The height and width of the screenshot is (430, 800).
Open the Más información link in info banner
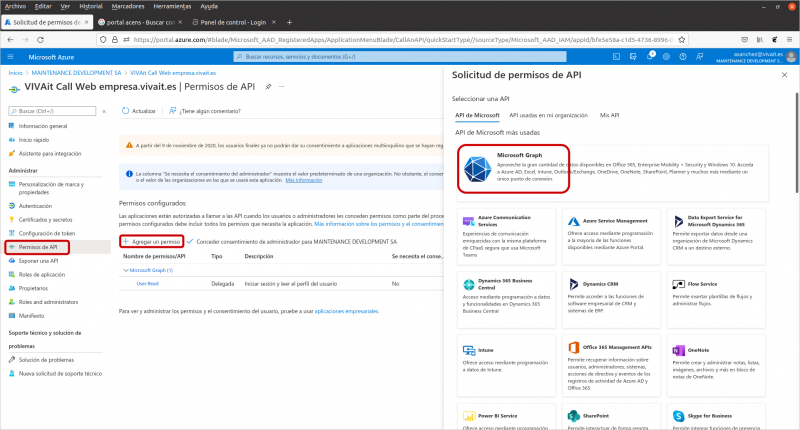point(304,180)
